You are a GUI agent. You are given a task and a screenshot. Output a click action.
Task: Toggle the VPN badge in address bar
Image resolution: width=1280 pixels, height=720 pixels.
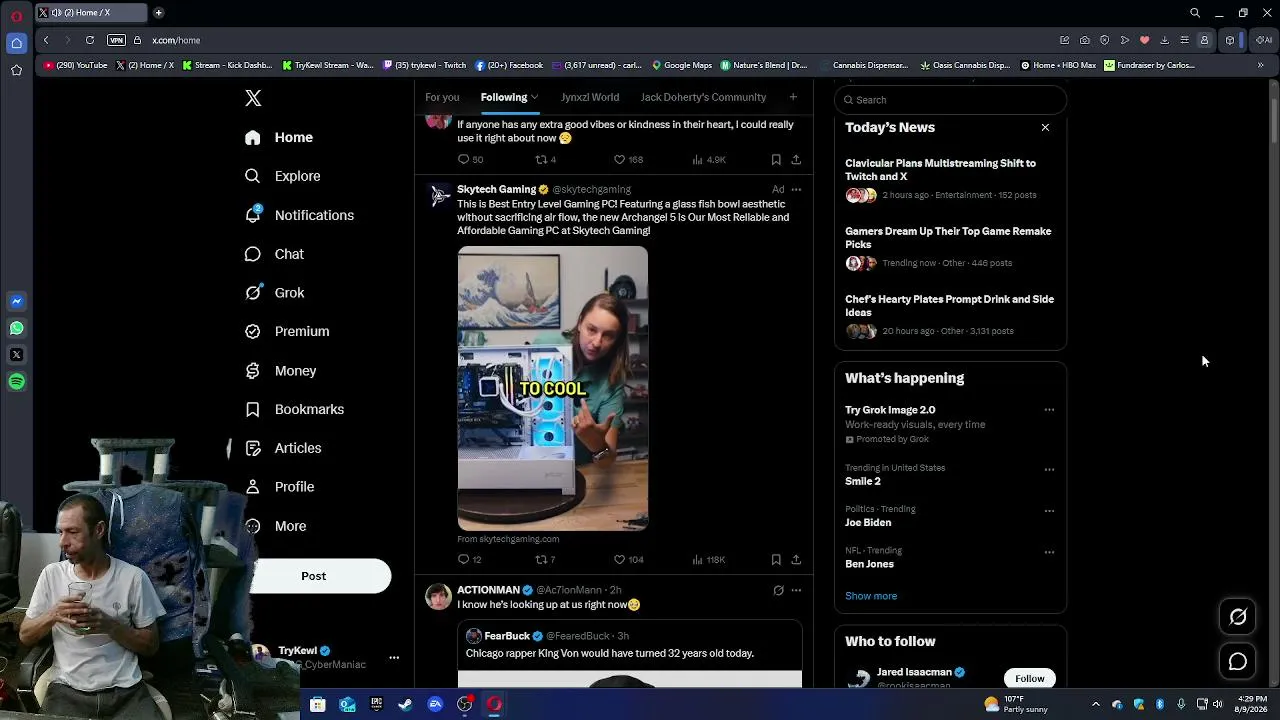[x=117, y=40]
